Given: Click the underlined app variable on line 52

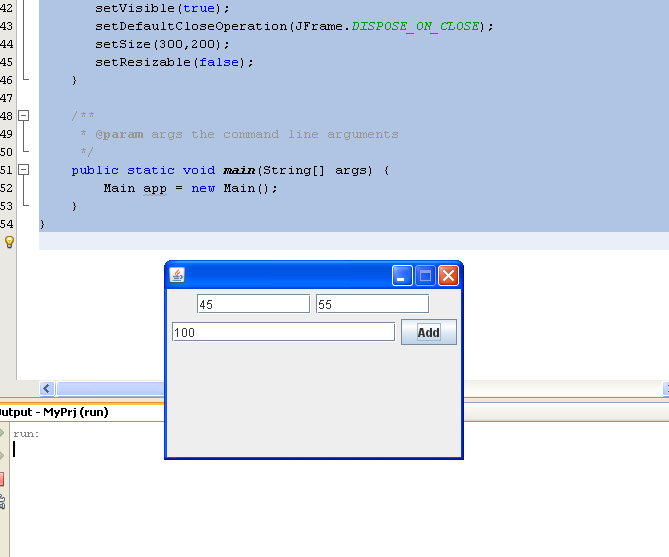Looking at the screenshot, I should 155,189.
